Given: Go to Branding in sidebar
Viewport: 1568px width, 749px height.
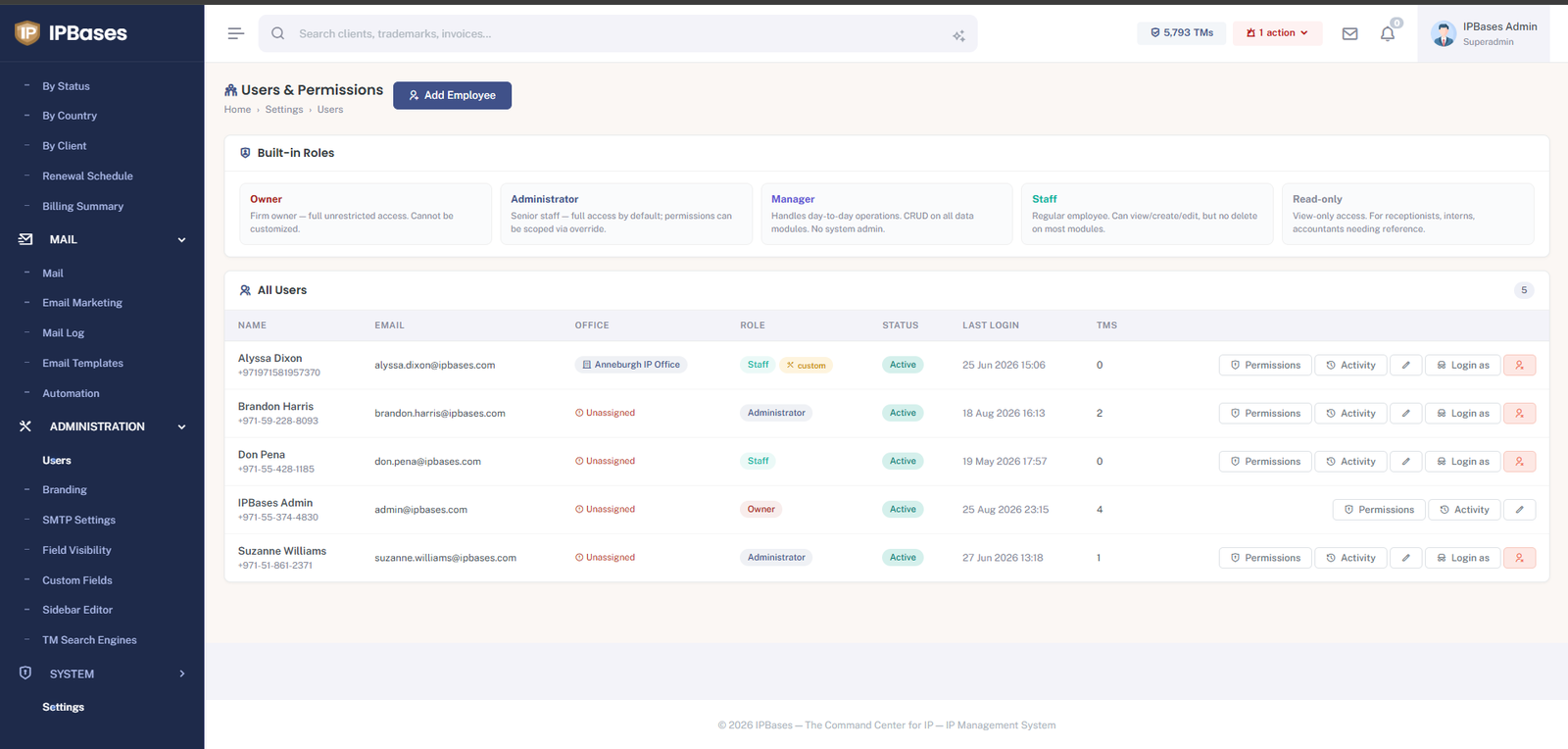Looking at the screenshot, I should tap(65, 489).
